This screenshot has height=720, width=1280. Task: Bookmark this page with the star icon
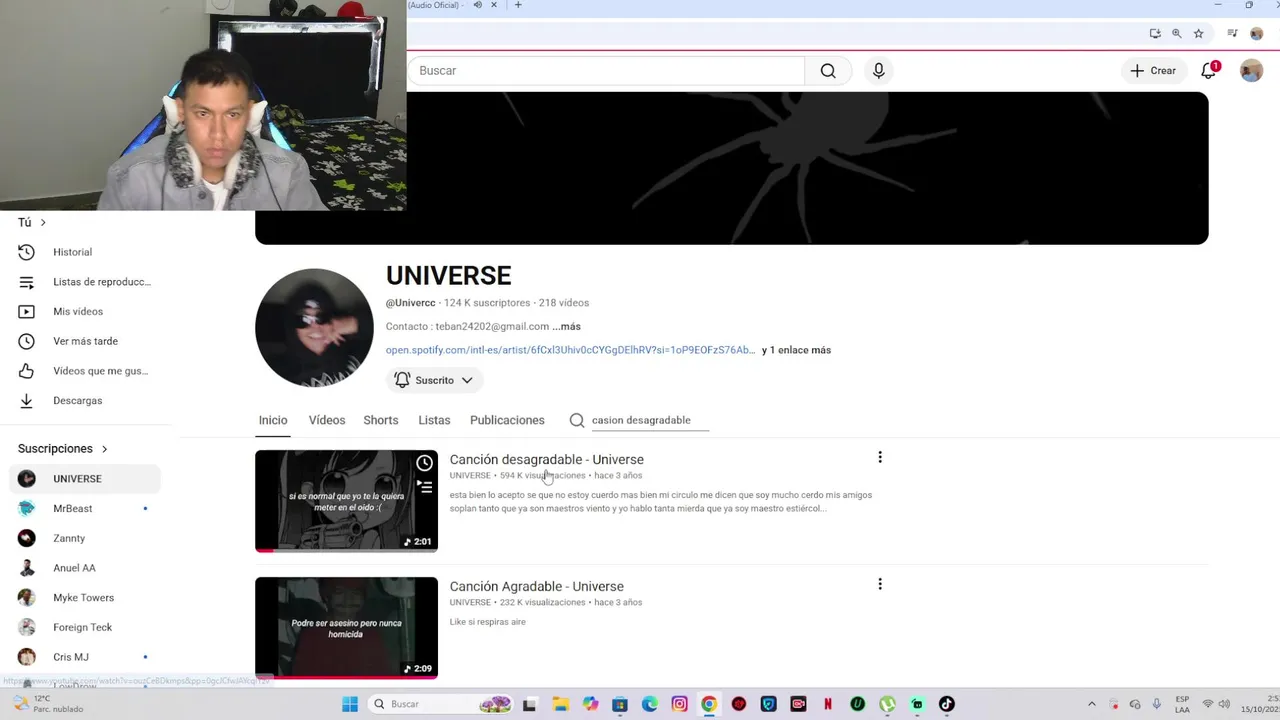click(1198, 33)
